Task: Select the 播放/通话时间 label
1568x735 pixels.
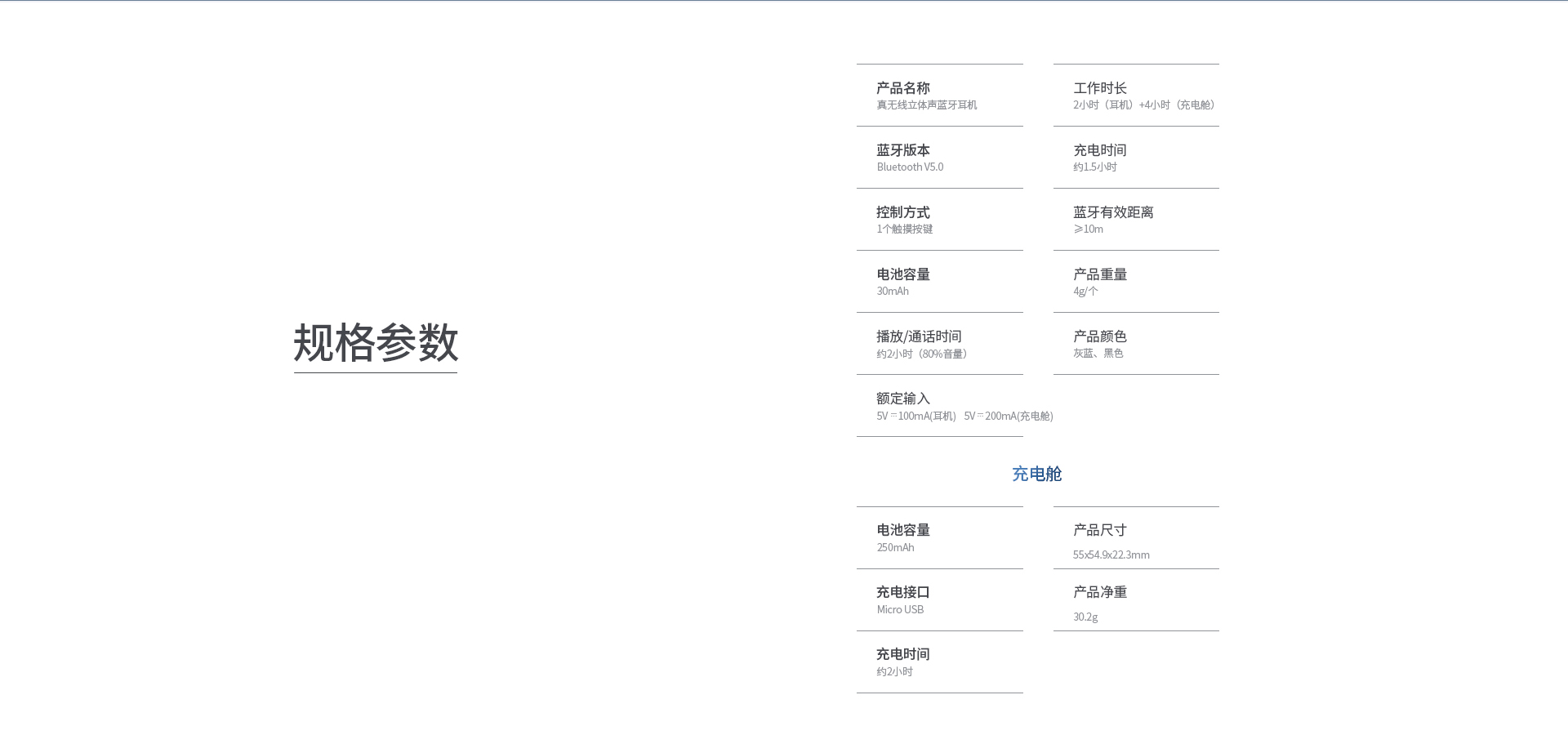Action: point(919,336)
